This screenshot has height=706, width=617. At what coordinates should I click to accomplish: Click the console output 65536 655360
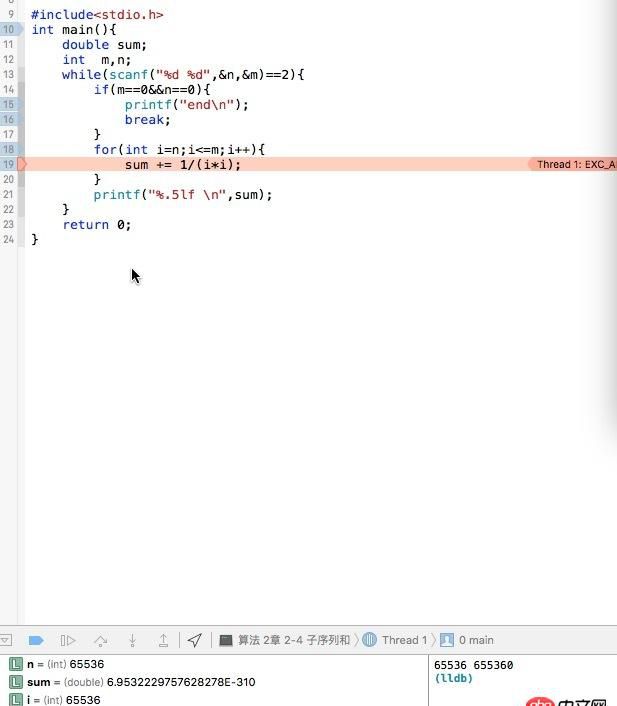(x=473, y=665)
